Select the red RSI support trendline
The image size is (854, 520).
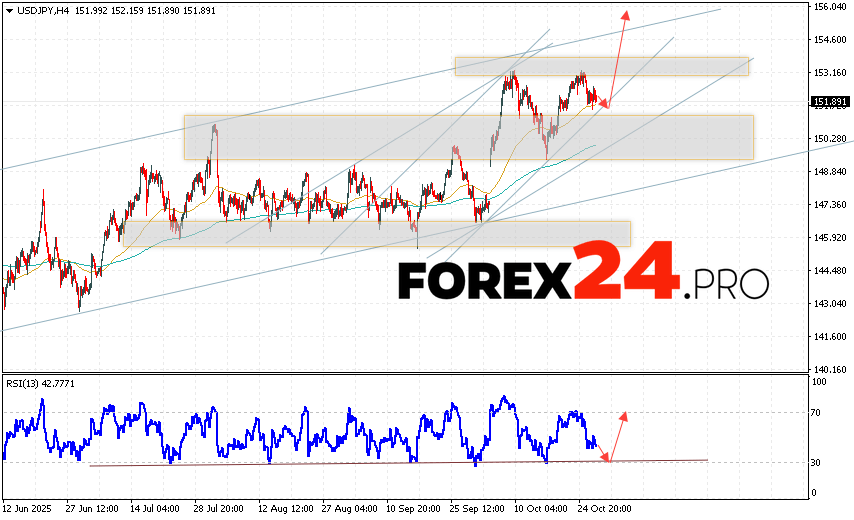(400, 462)
